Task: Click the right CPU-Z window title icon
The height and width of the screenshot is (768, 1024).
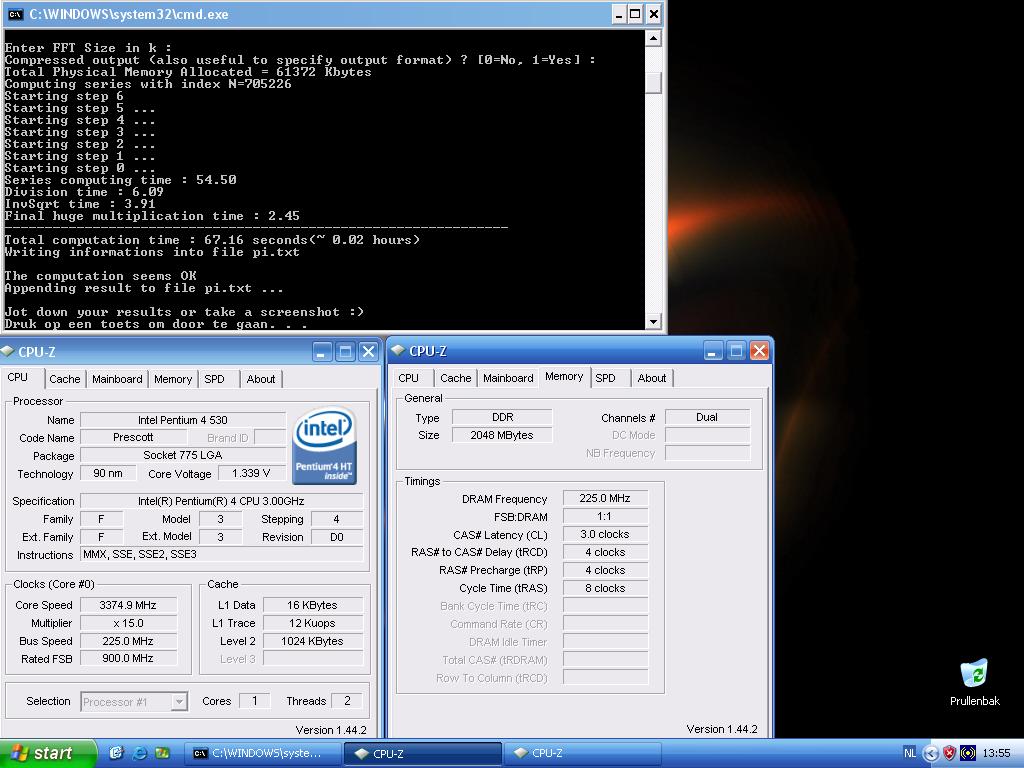Action: coord(398,351)
